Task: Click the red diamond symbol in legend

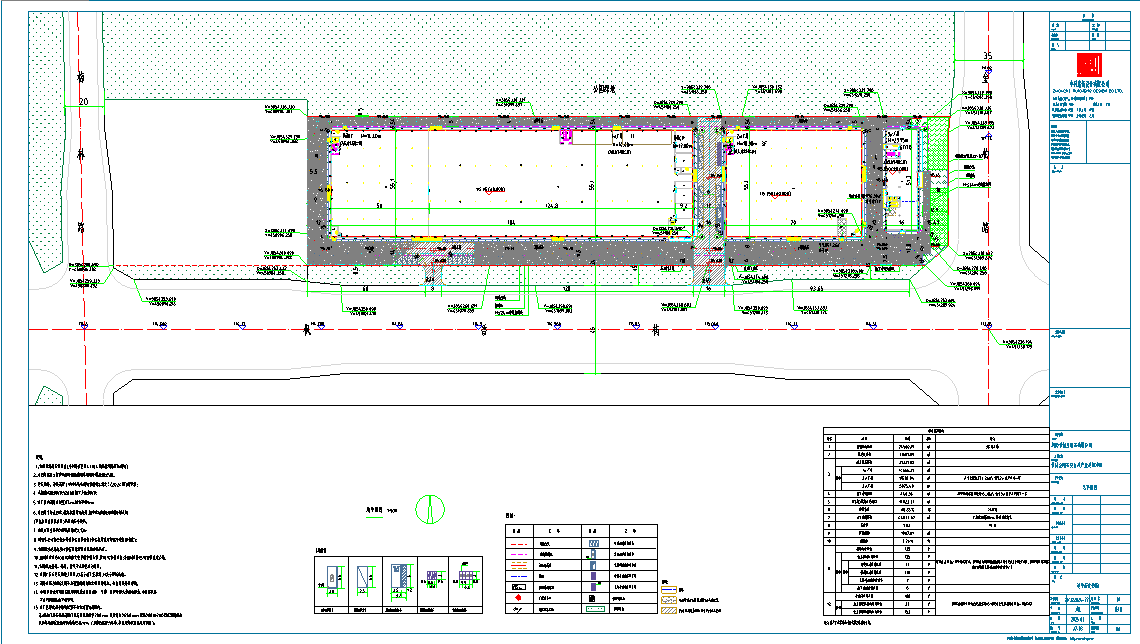Action: 519,597
